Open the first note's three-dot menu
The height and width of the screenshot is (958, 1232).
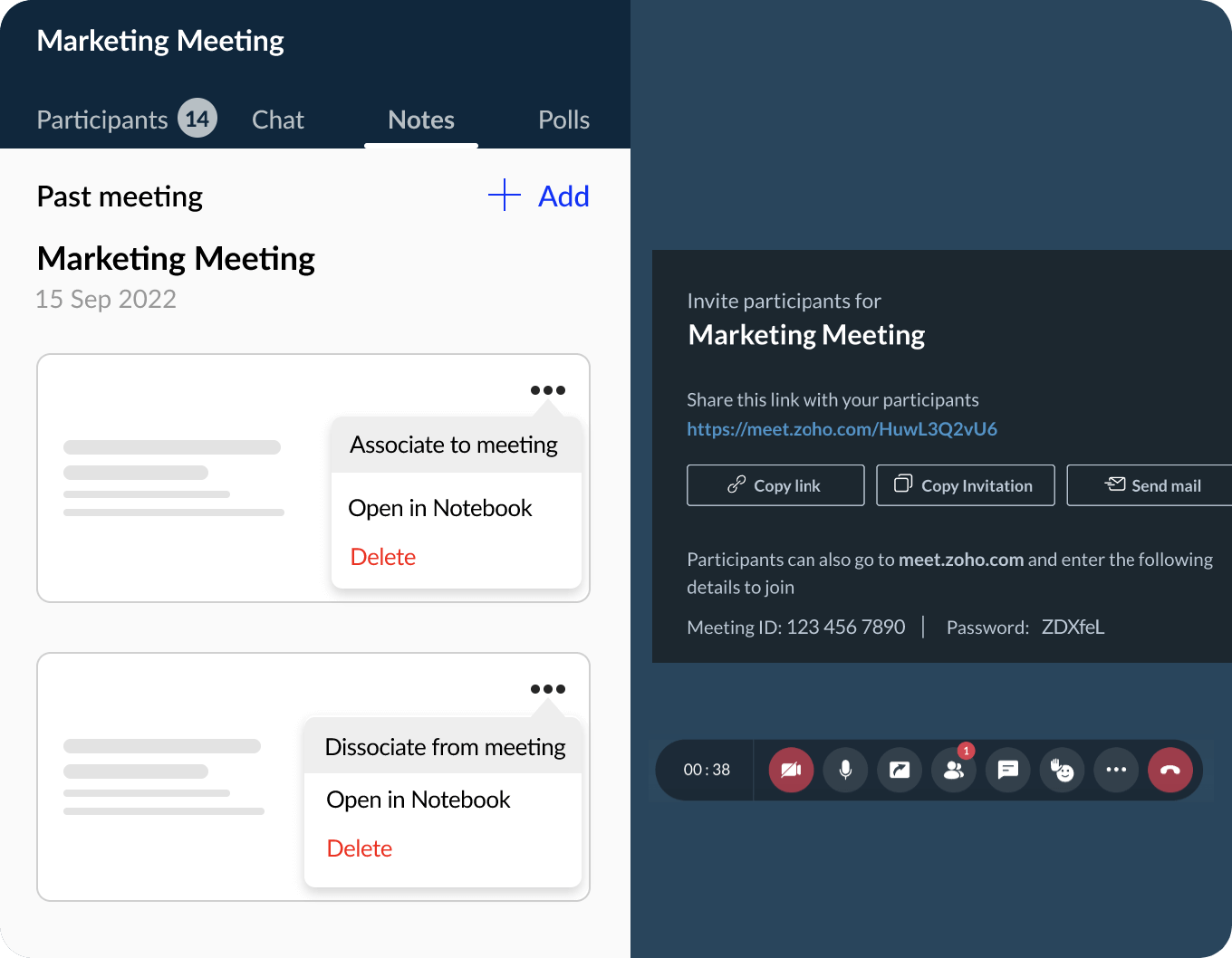tap(548, 390)
